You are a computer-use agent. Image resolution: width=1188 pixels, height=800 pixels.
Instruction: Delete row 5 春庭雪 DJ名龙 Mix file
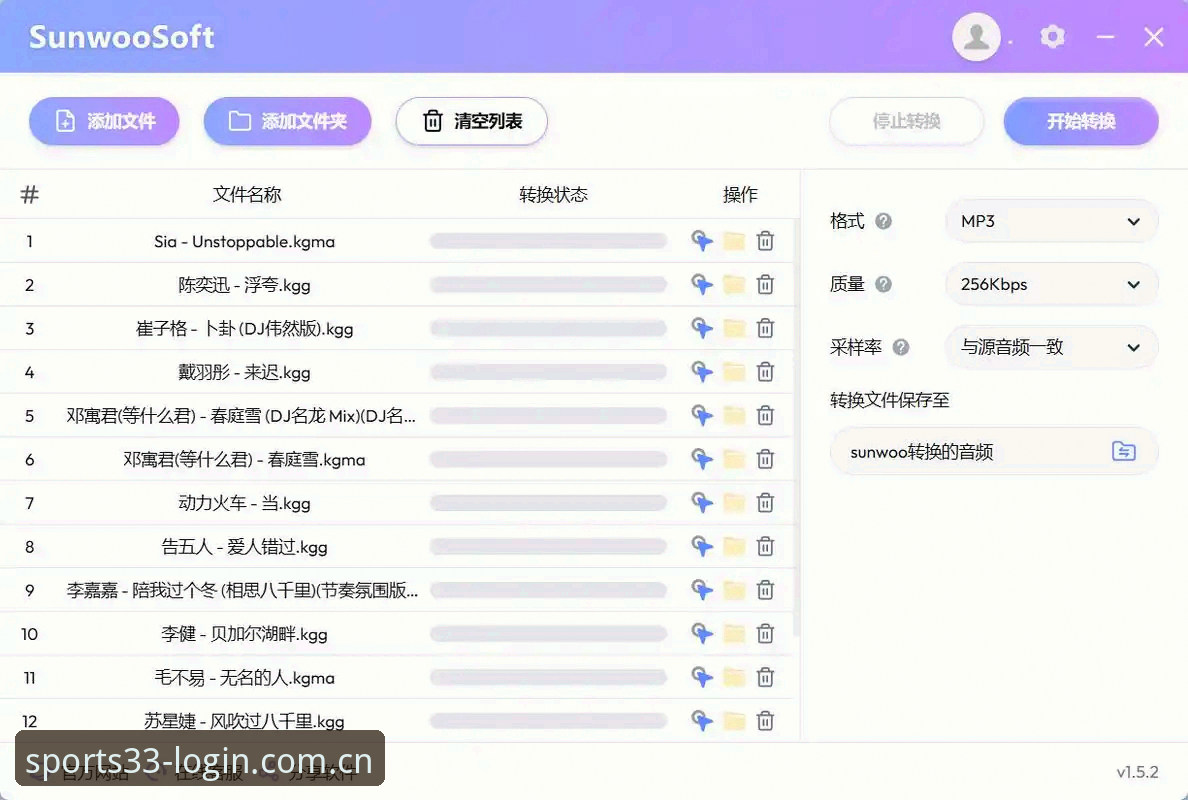click(765, 415)
